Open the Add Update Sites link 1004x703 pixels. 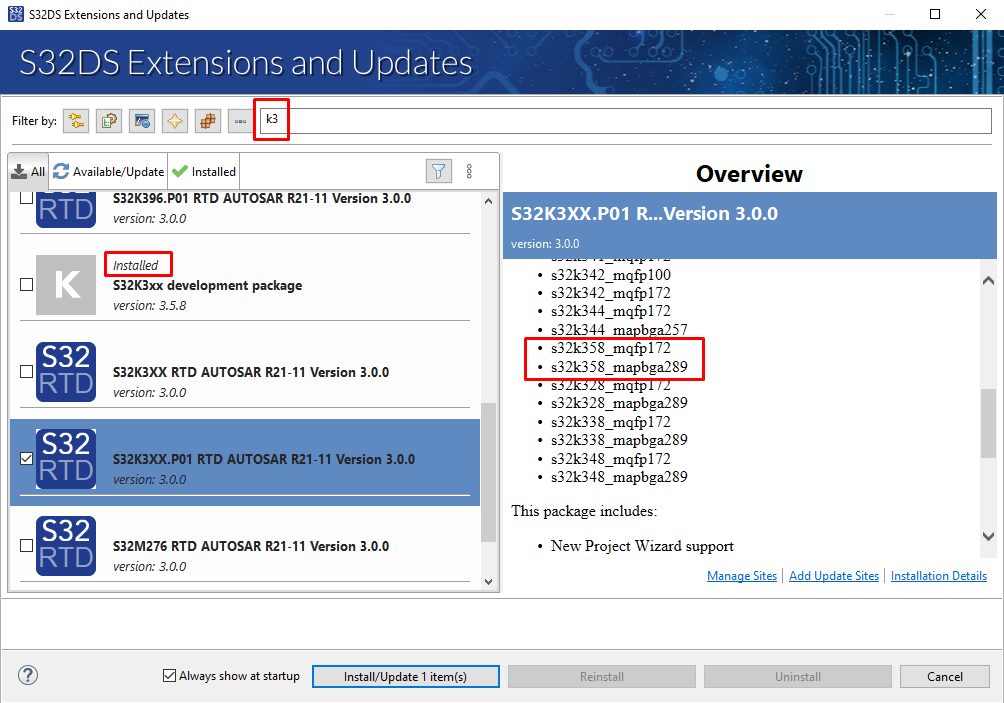point(834,576)
